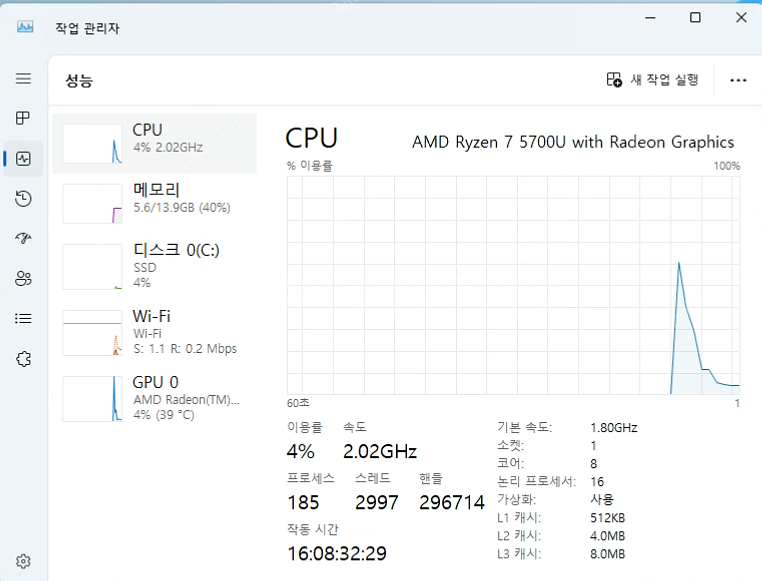Image resolution: width=762 pixels, height=581 pixels.
Task: Open the Services puzzle-piece icon
Action: coord(23,359)
